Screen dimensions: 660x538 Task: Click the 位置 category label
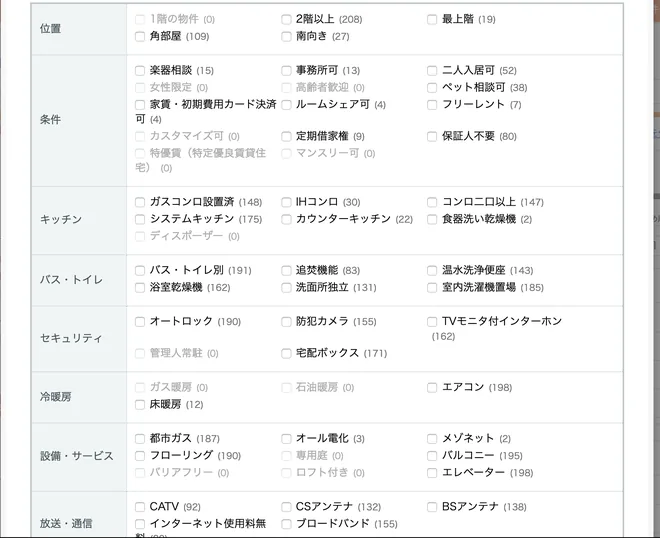coord(50,29)
